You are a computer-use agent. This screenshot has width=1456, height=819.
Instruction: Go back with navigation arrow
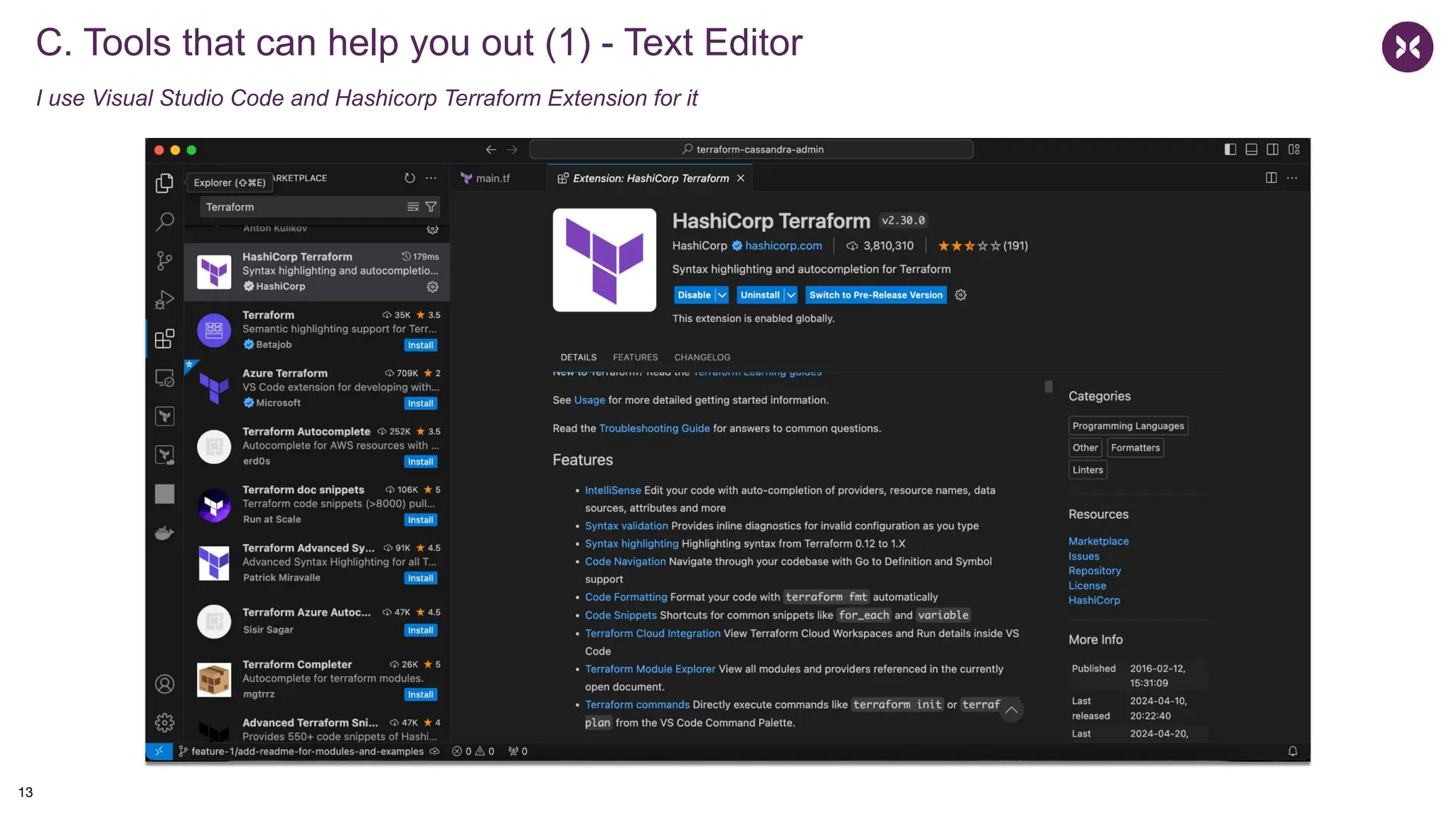coord(491,149)
